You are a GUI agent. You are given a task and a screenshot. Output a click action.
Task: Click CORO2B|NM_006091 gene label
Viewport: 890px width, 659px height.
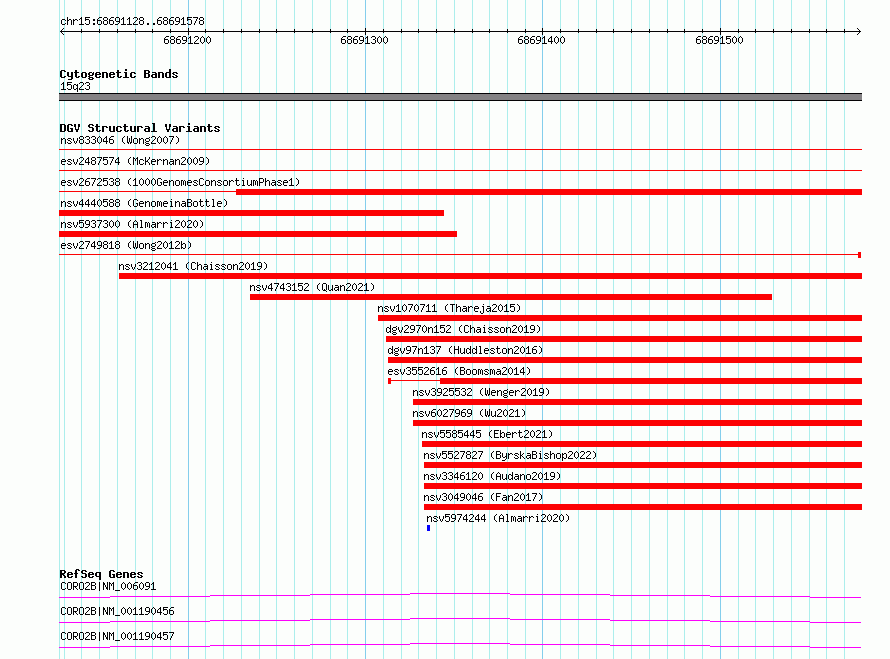(108, 586)
